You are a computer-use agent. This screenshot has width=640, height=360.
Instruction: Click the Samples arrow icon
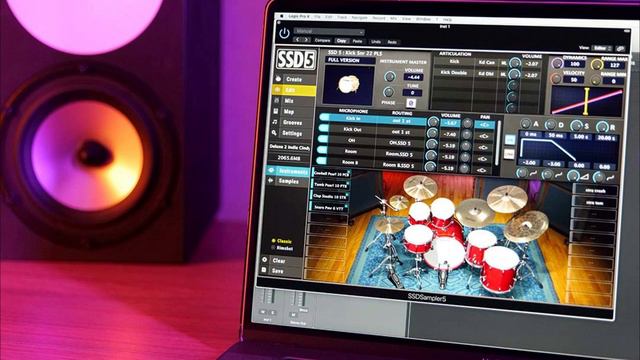point(270,180)
